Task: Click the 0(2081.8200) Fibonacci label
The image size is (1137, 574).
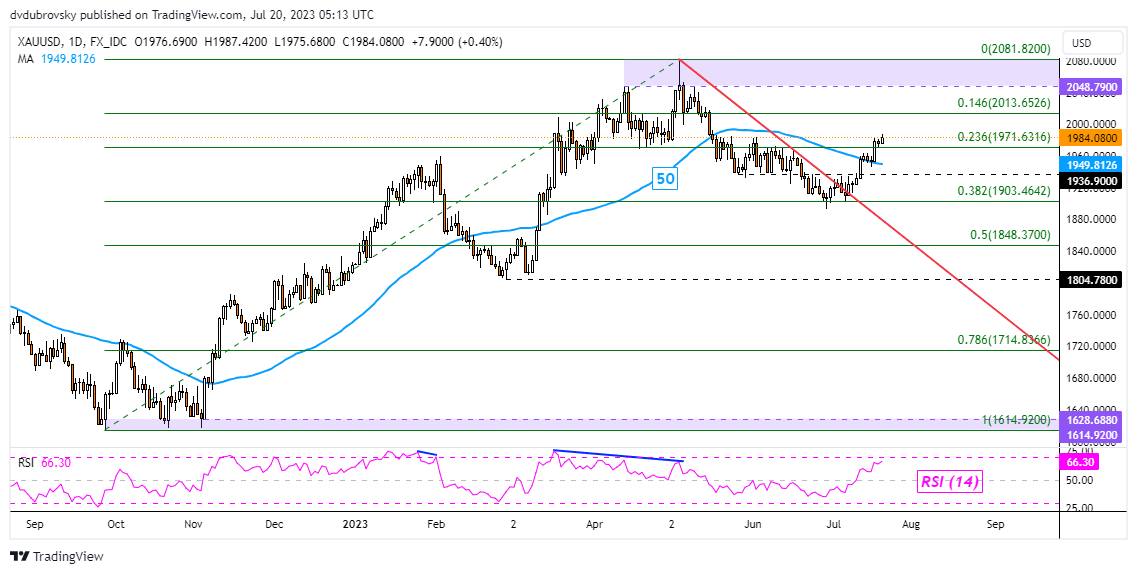Action: (x=1015, y=49)
